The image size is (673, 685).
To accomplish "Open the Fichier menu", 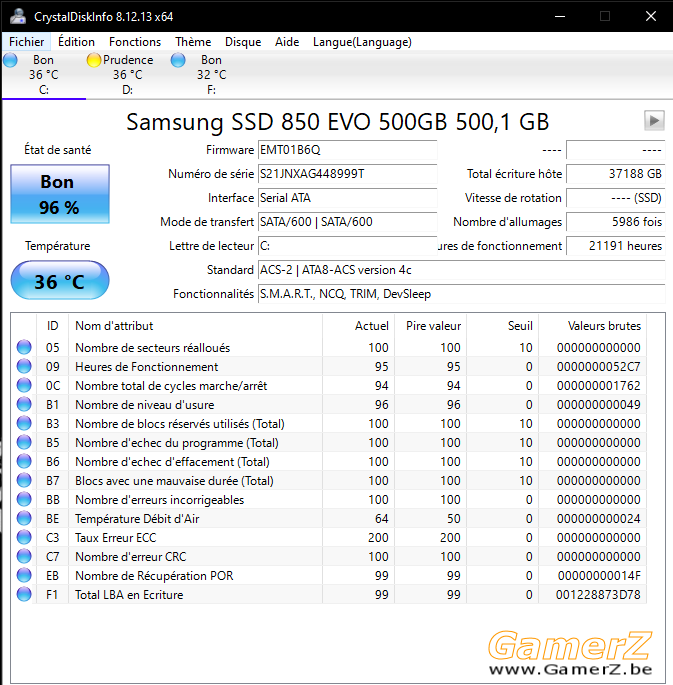I will pyautogui.click(x=26, y=42).
